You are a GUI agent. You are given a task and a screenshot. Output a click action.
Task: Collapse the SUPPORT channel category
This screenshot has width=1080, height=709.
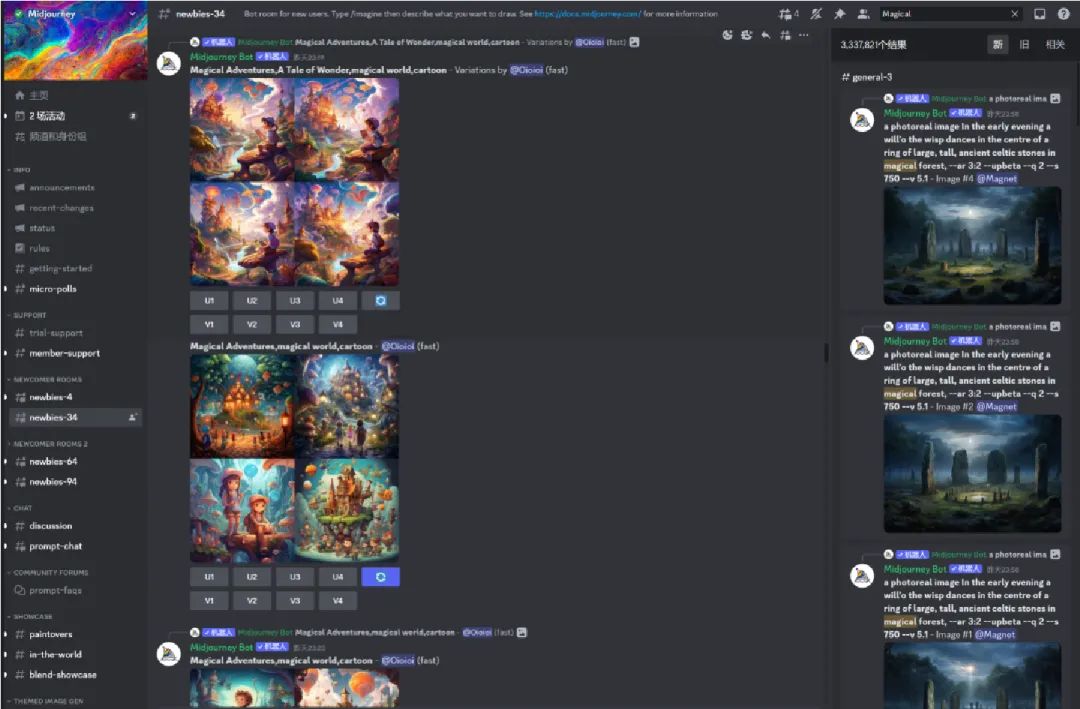[x=27, y=315]
